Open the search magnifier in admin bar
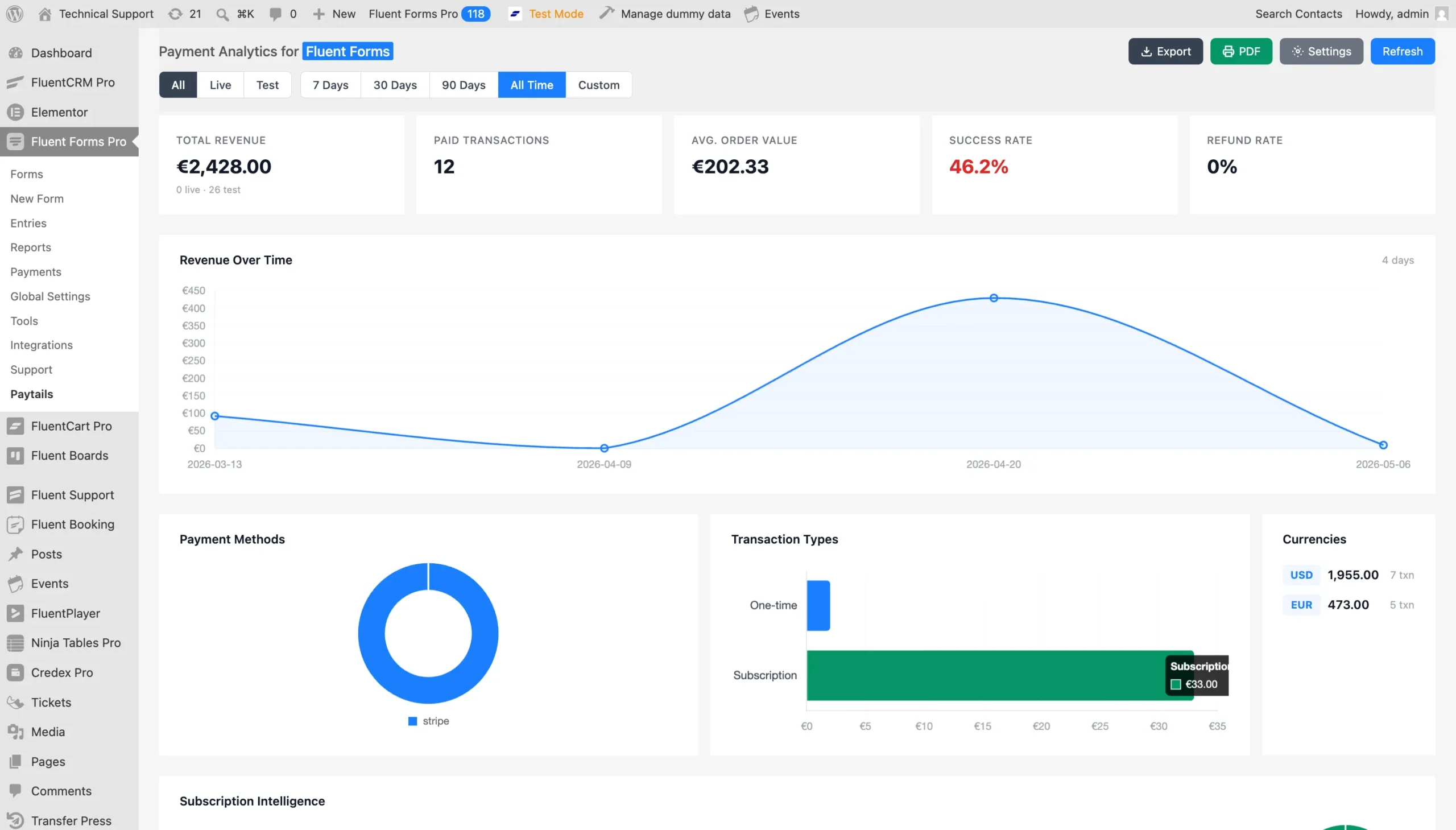 point(222,14)
